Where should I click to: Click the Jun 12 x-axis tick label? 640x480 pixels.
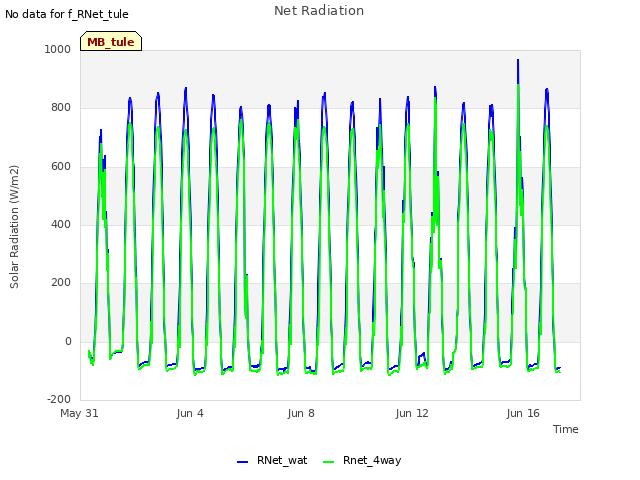[412, 413]
